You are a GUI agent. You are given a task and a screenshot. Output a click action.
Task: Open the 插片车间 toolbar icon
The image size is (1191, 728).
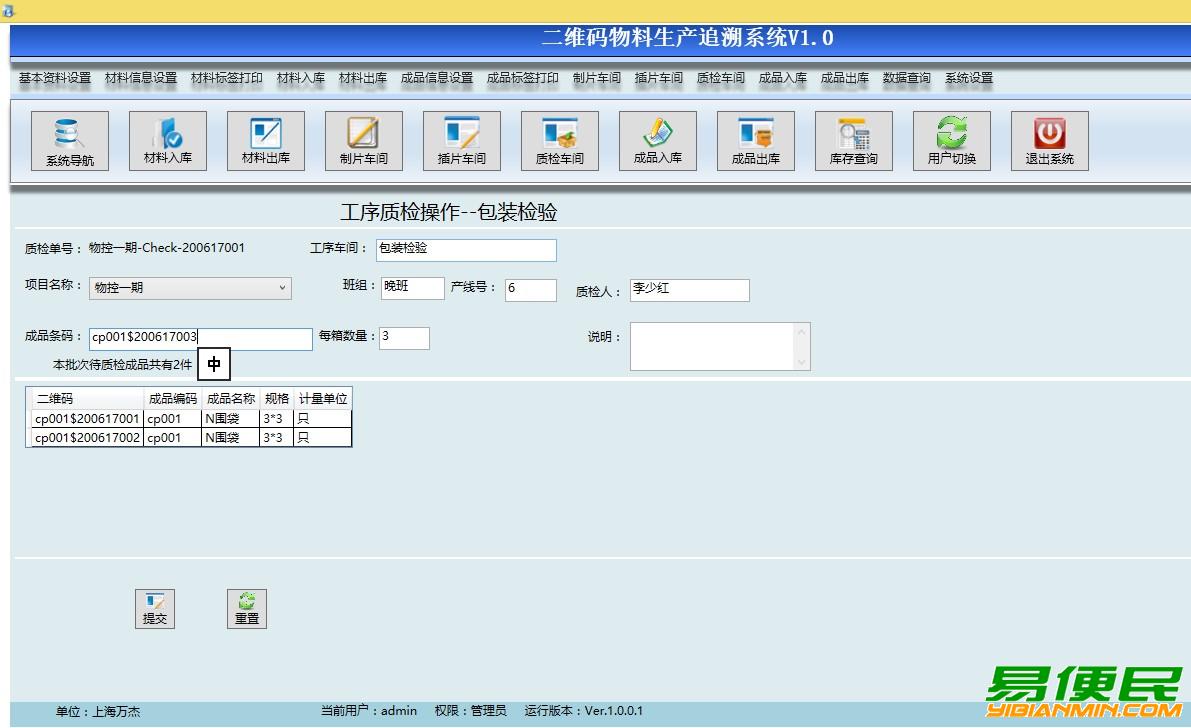(461, 141)
